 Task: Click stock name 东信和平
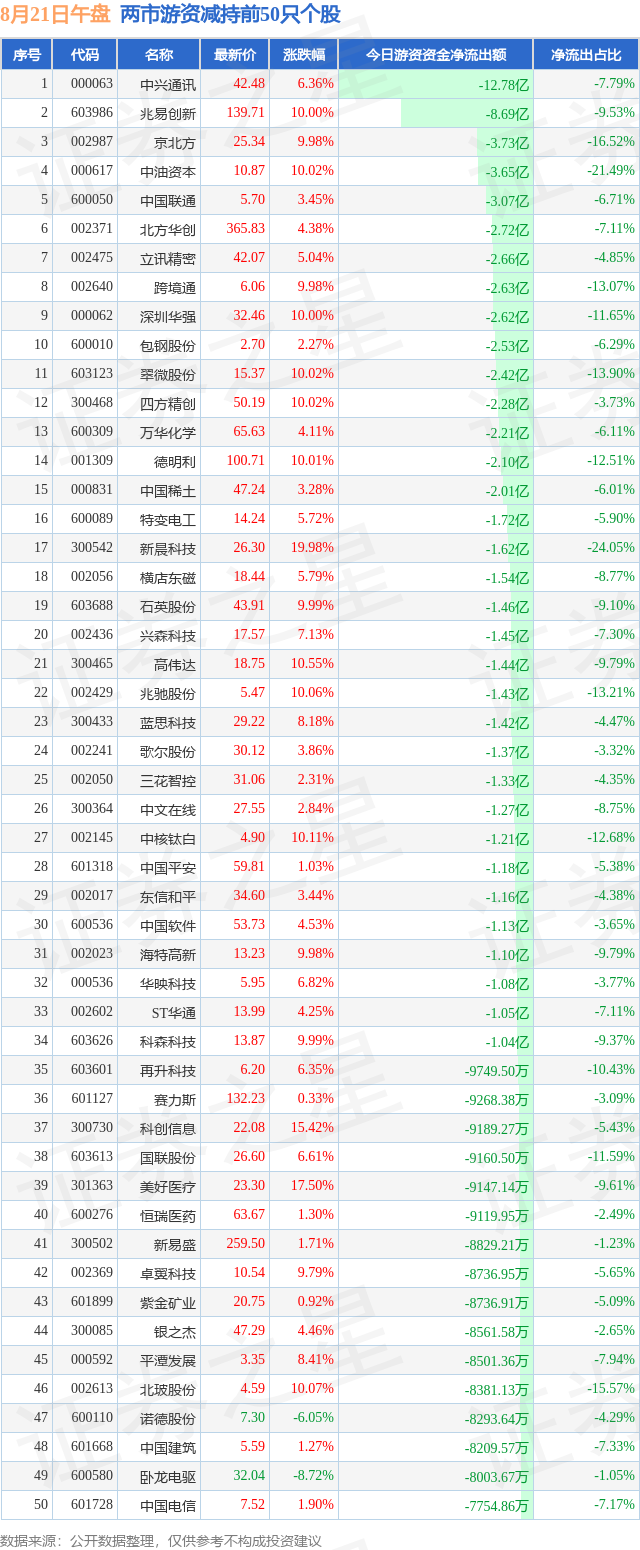pos(168,896)
